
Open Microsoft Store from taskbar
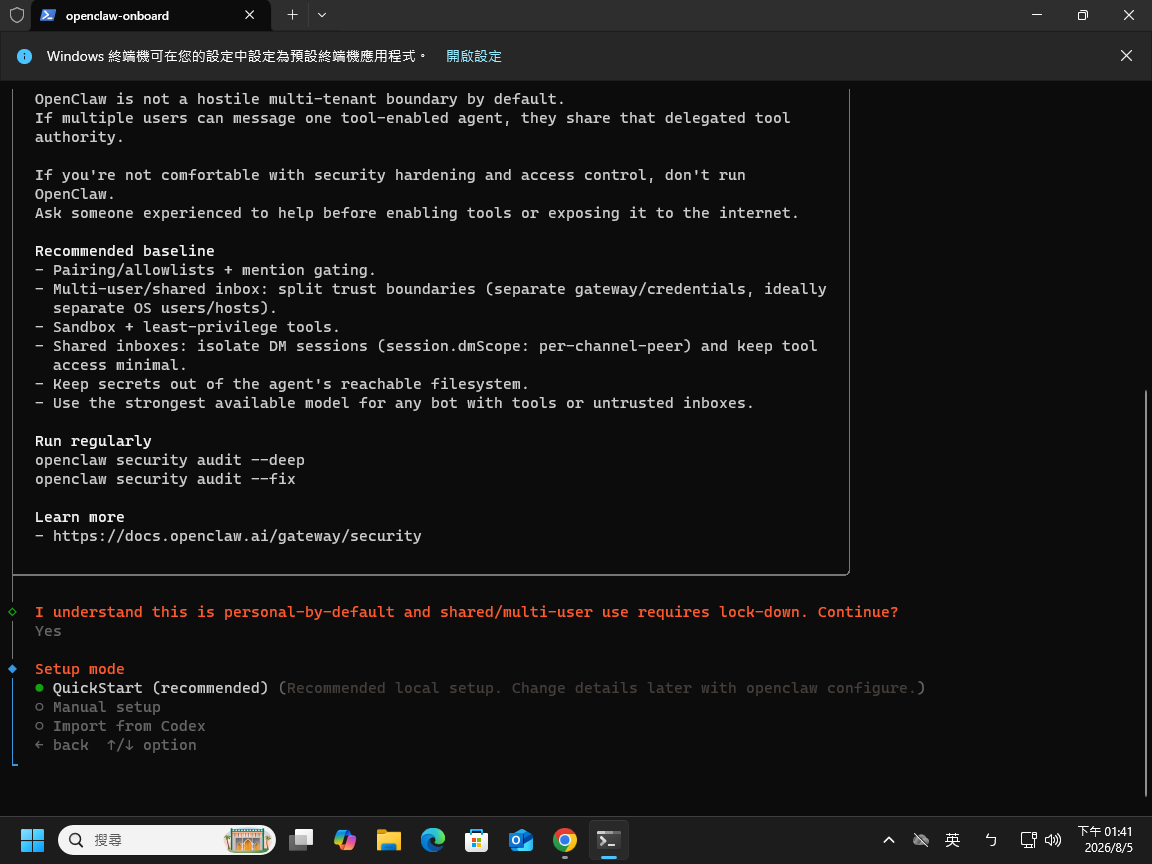click(x=477, y=840)
